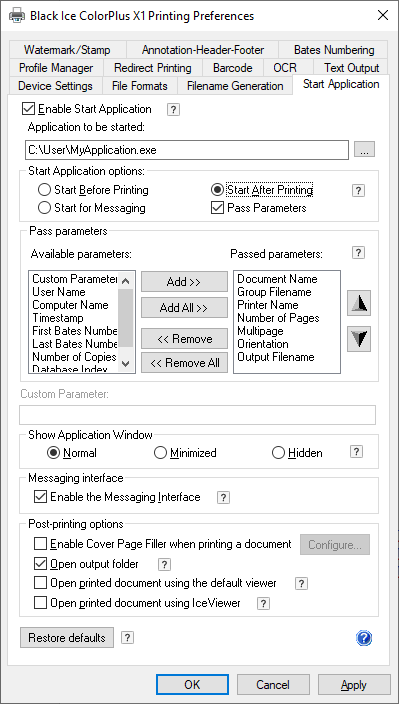
Task: Open the Filename Generation tab
Action: [x=235, y=85]
